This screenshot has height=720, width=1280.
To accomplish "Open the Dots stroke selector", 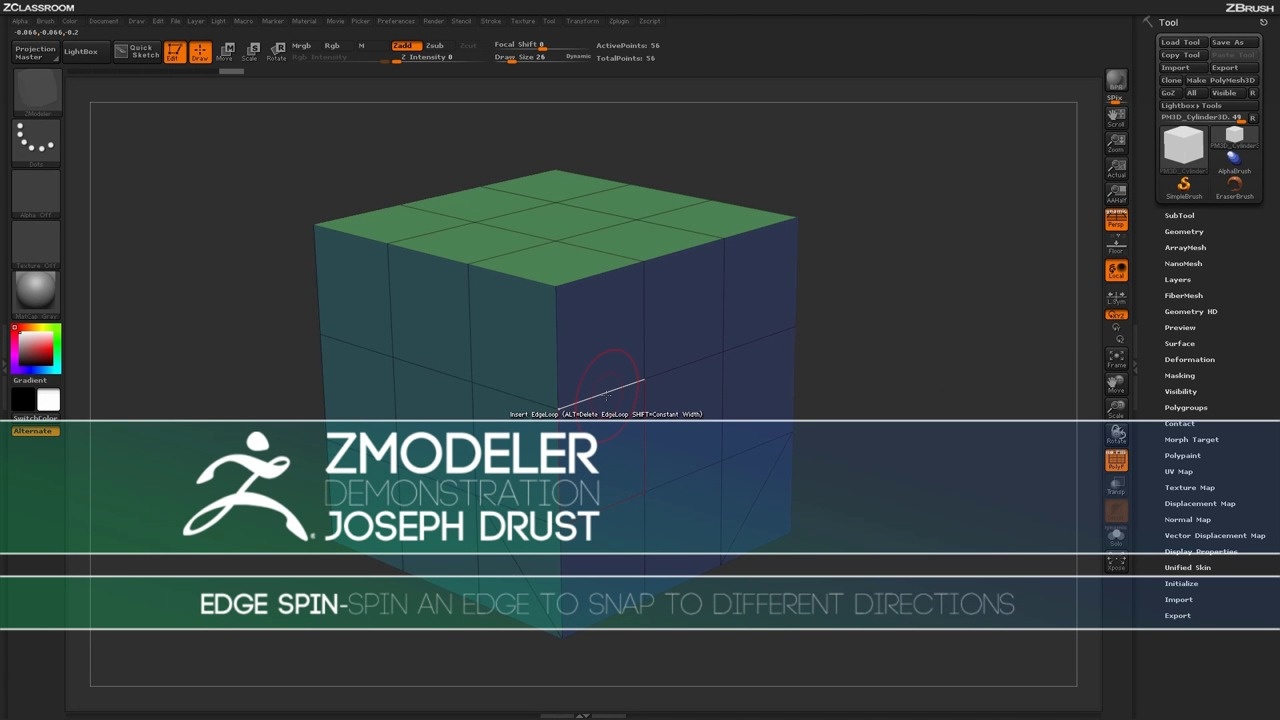I will [x=37, y=144].
